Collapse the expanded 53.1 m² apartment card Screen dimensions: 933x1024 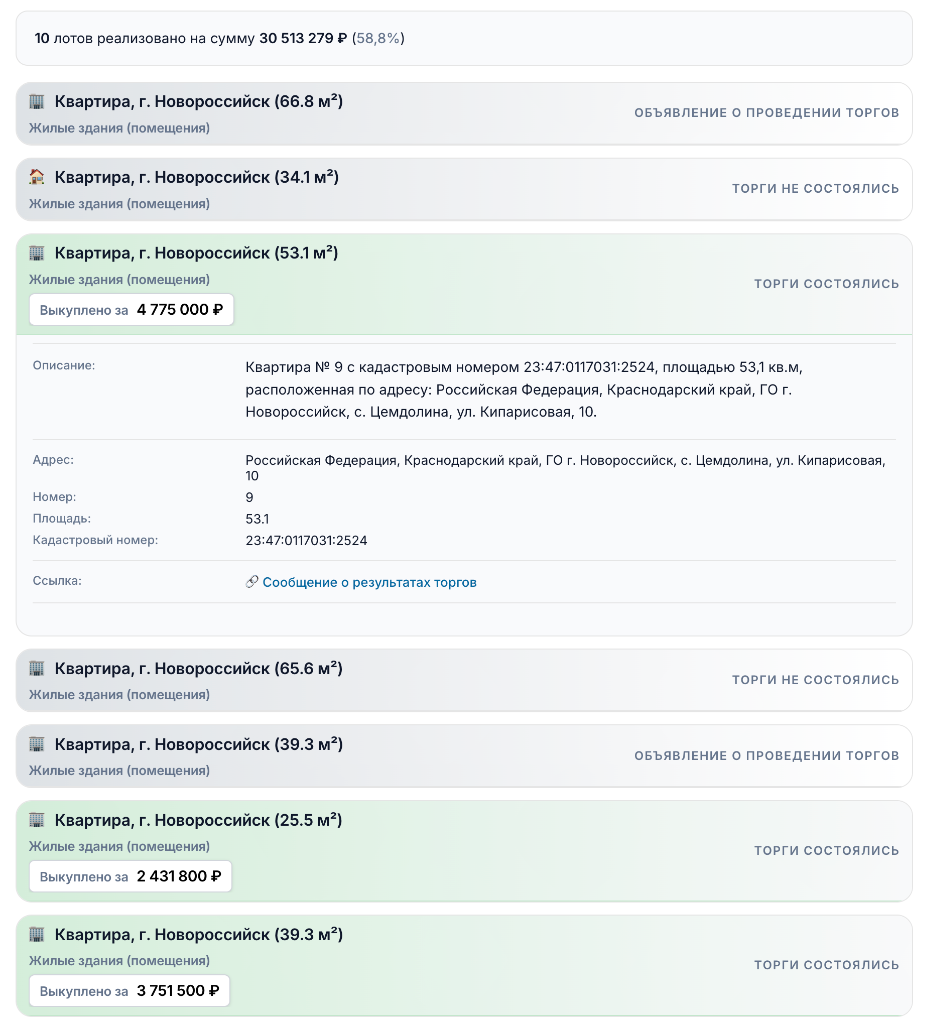[400, 253]
